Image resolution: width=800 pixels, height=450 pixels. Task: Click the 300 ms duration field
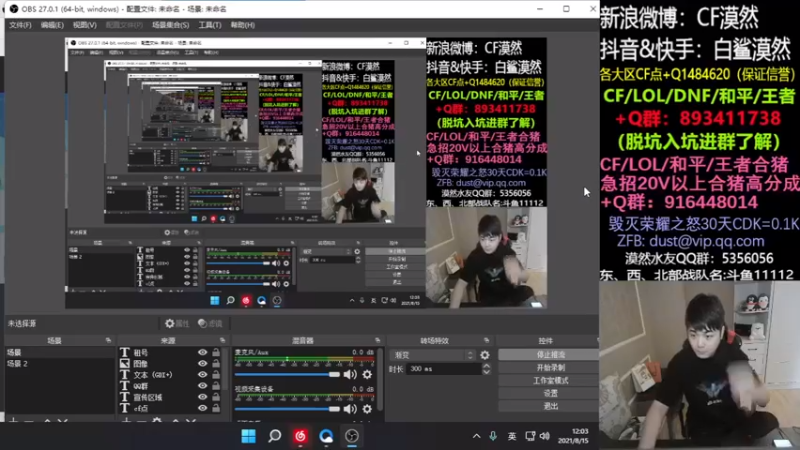tap(443, 369)
